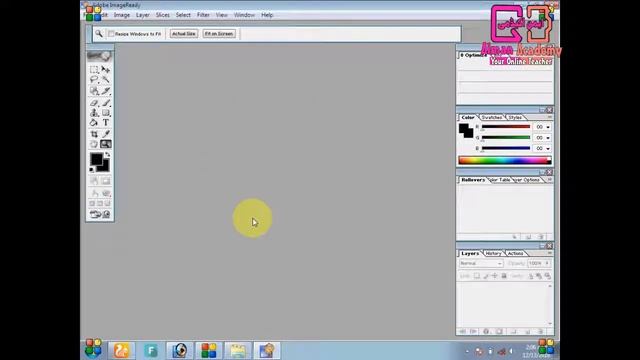The width and height of the screenshot is (640, 360).
Task: Open the Layers panel options menu arrow
Action: point(549,253)
